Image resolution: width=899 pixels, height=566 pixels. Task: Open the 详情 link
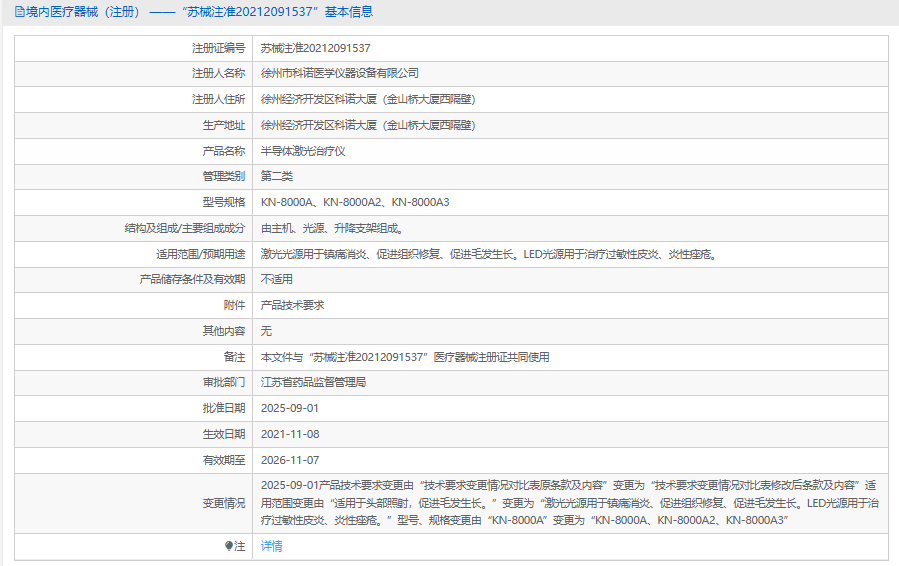[x=271, y=546]
